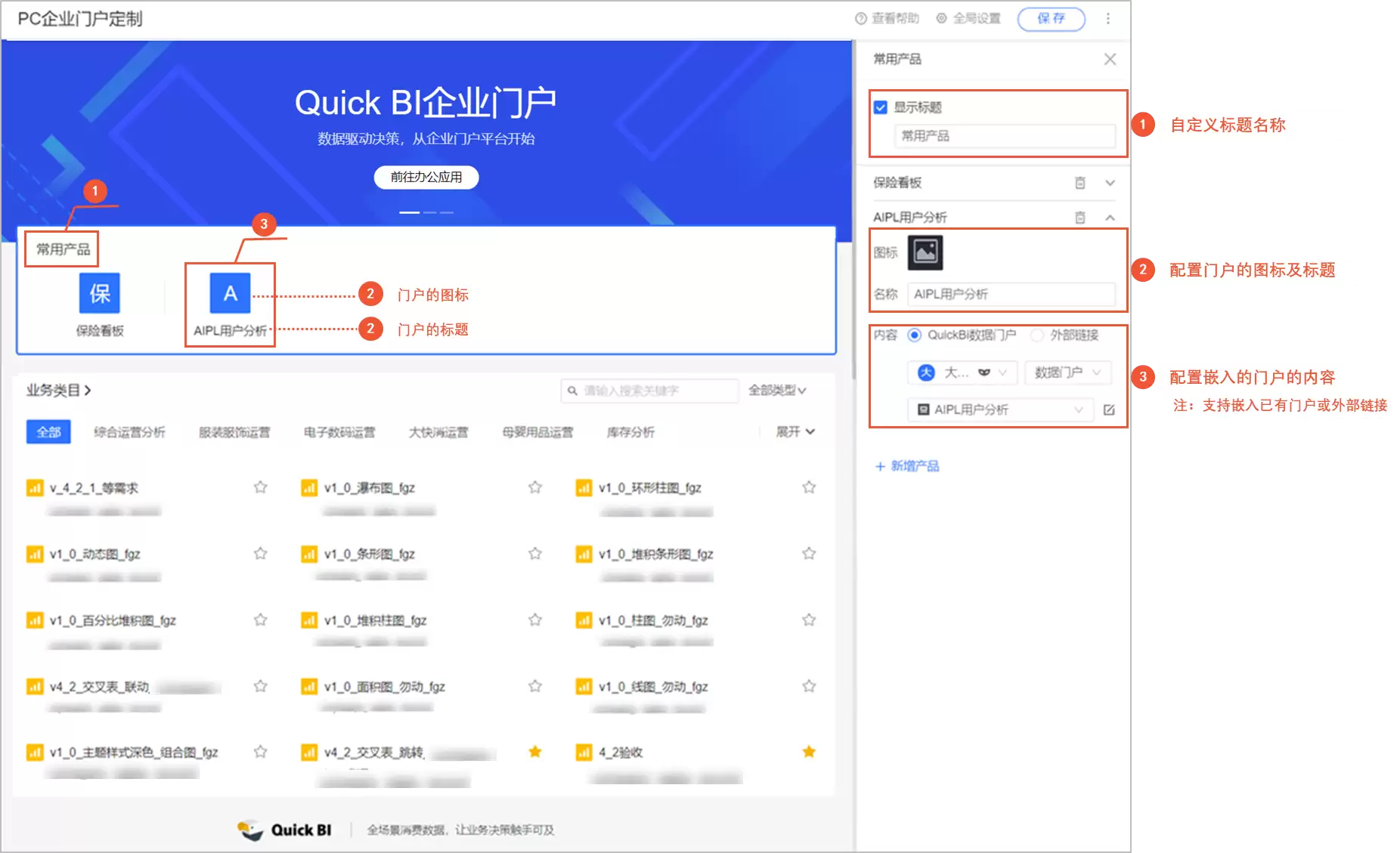Viewport: 1400px width, 853px height.
Task: Click the edit icon beside AIPL用户分析 dropdown
Action: click(1109, 410)
